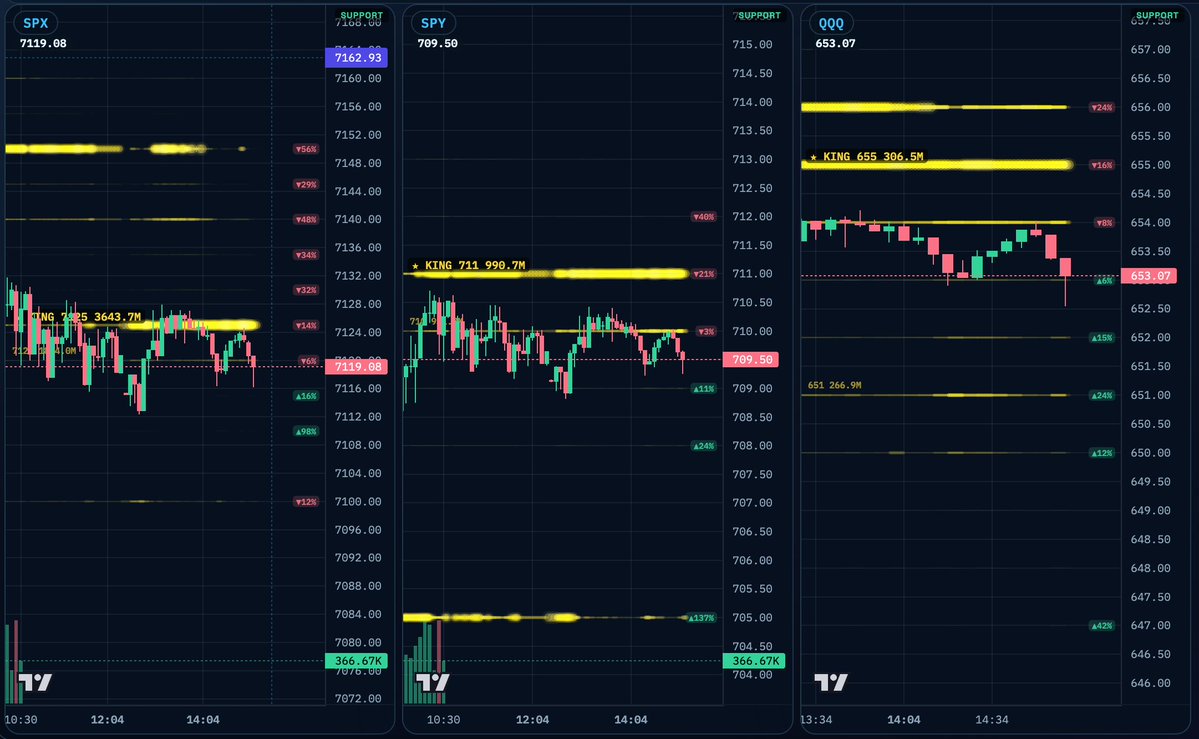Click the ▼24% tag at QQQ 656 level
The width and height of the screenshot is (1199, 739).
point(1101,107)
